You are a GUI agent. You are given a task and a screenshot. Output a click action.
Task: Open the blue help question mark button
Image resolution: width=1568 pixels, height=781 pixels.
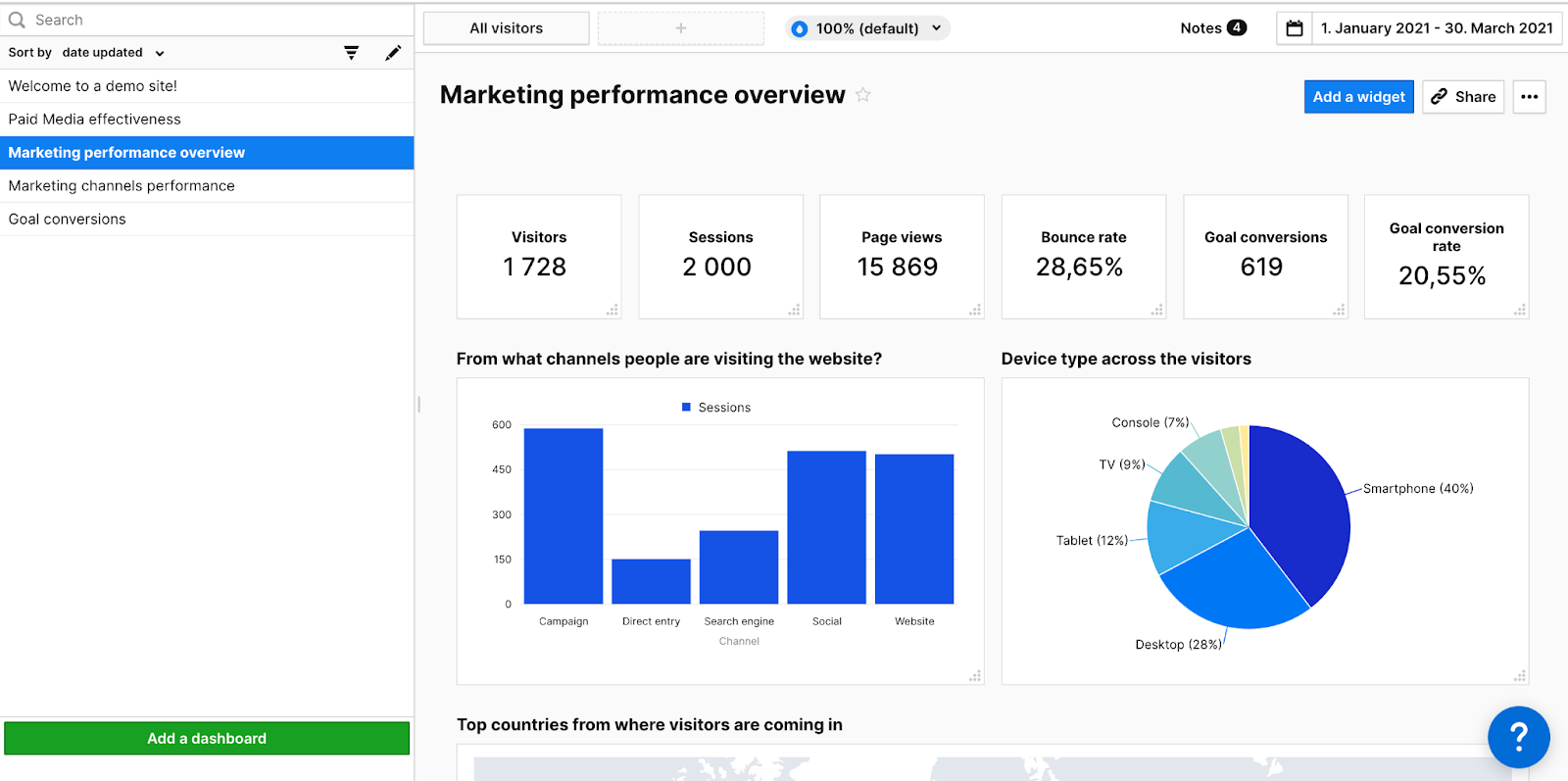[x=1518, y=737]
